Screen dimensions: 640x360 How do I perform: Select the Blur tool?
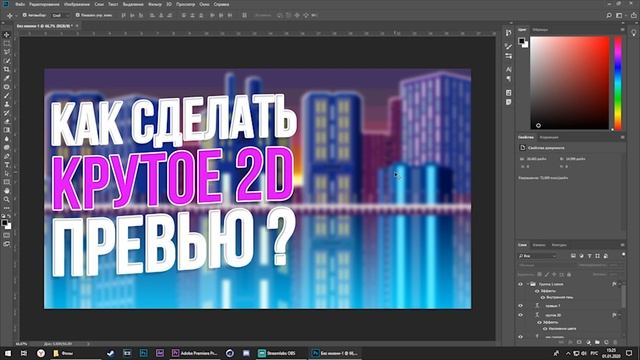tap(7, 139)
